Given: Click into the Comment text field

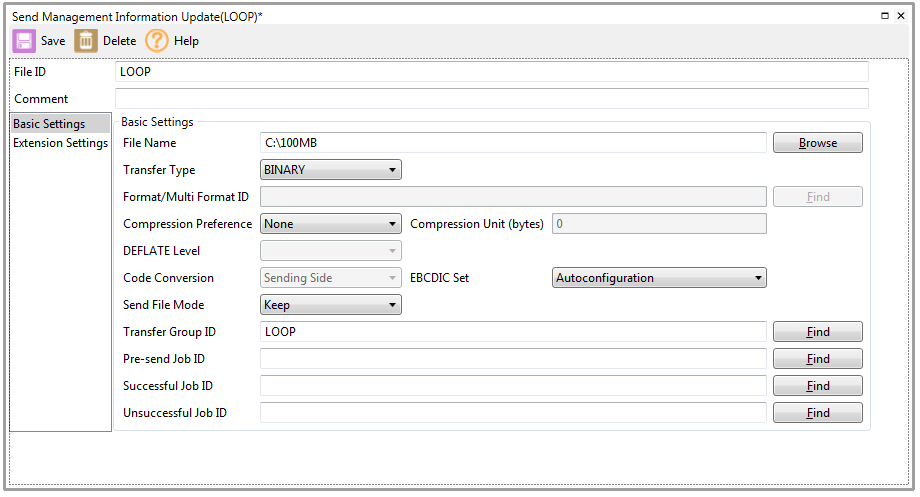Looking at the screenshot, I should (x=491, y=99).
